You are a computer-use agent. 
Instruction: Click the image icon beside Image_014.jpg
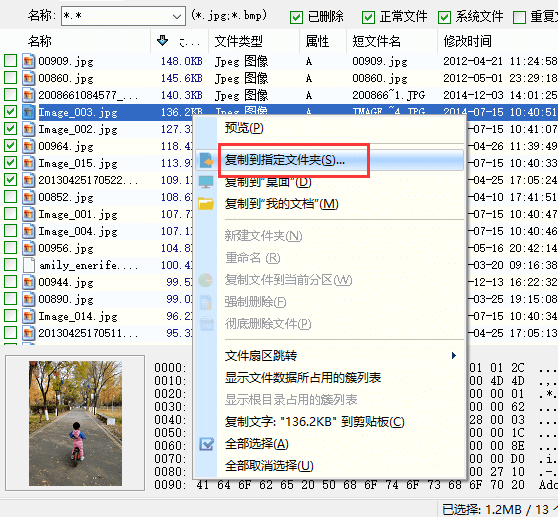coord(28,316)
